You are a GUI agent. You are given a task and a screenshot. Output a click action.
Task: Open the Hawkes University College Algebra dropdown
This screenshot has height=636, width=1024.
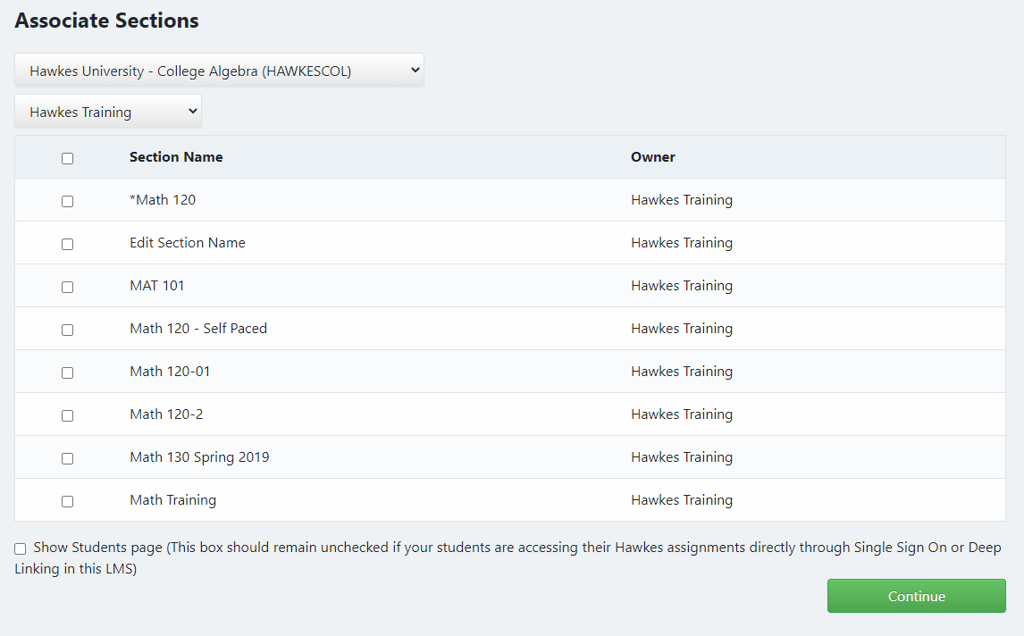pos(219,71)
